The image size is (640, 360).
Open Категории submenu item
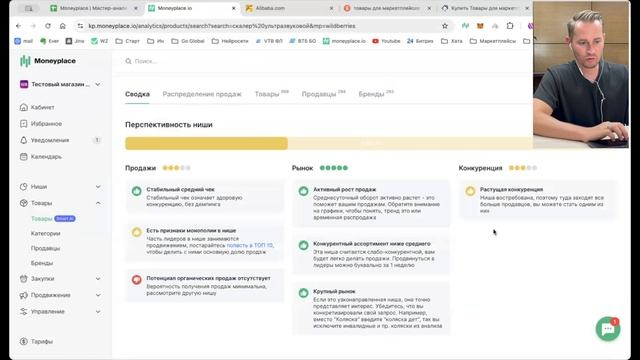point(45,233)
